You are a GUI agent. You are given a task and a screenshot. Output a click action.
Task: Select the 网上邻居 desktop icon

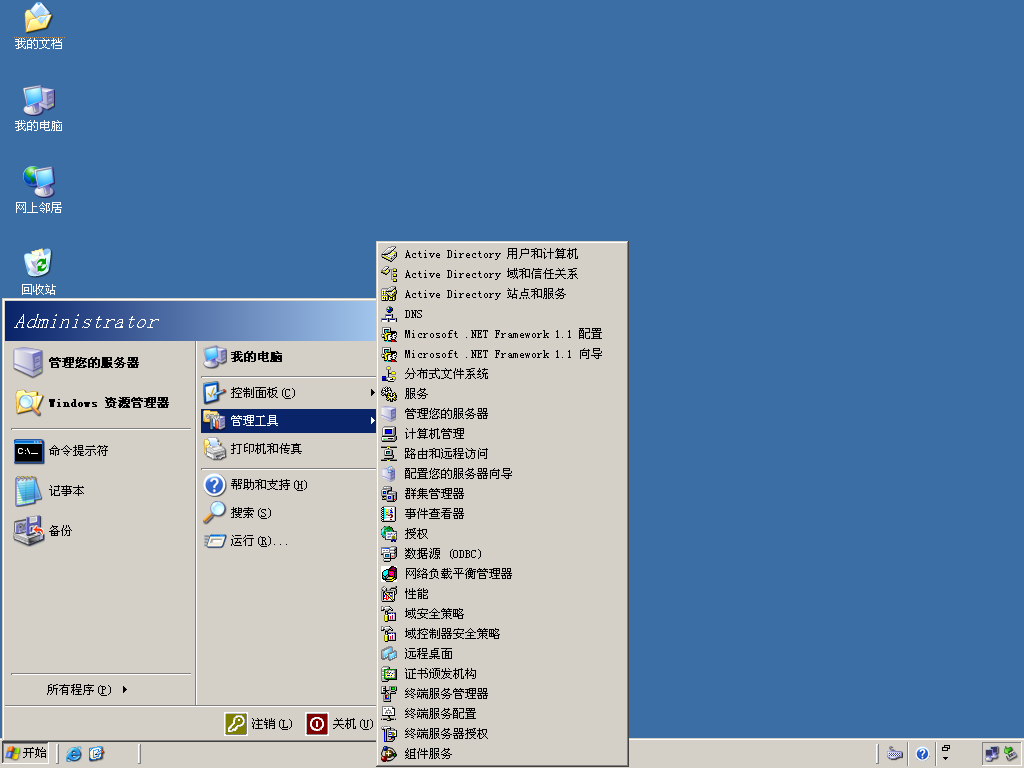tap(39, 190)
